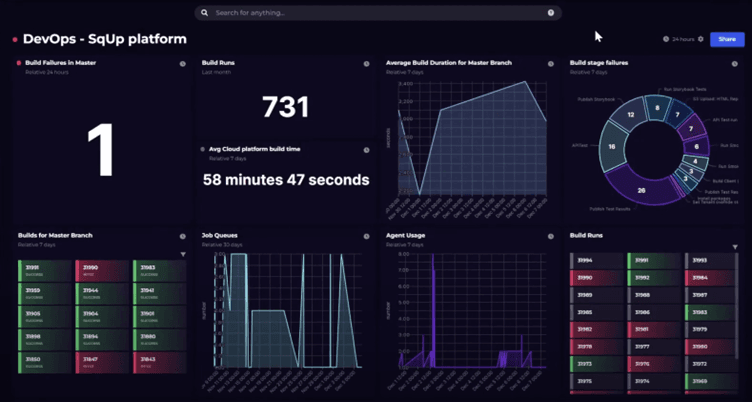Open build 31905 tile
Image resolution: width=752 pixels, height=402 pixels.
(45, 317)
